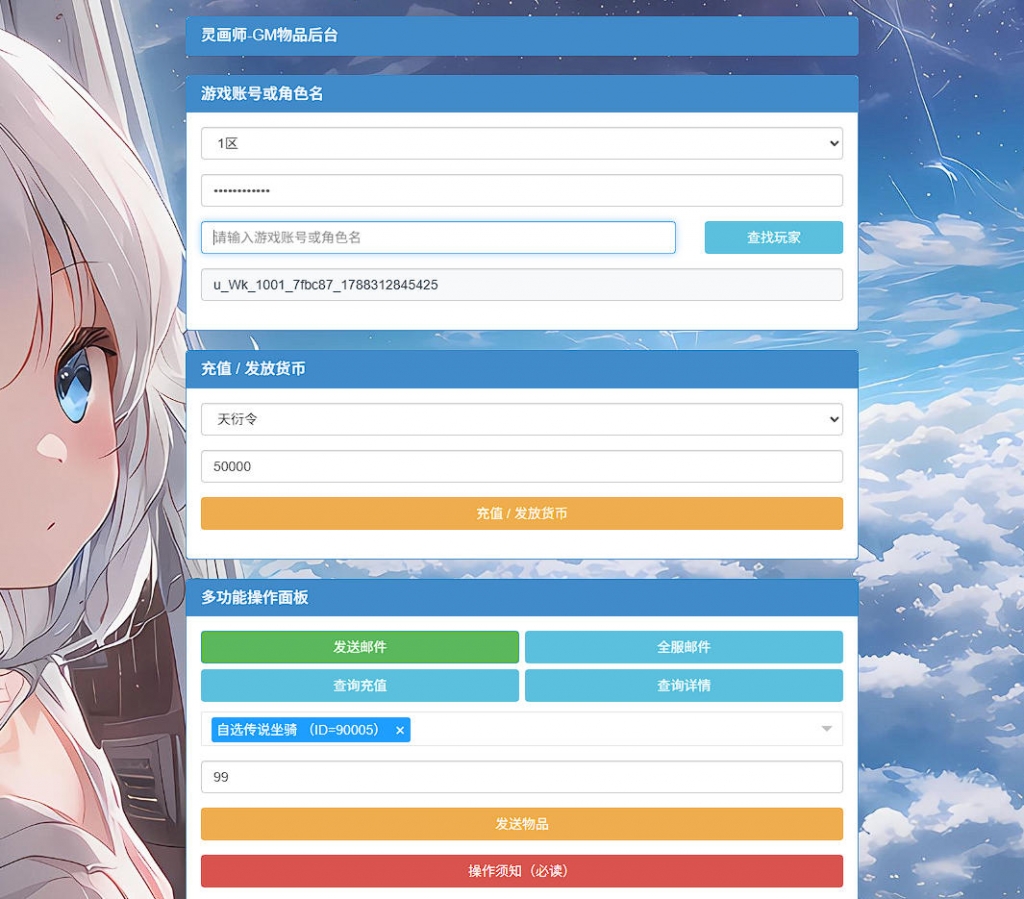Click the green 发送邮件 button
This screenshot has width=1024, height=899.
click(360, 647)
